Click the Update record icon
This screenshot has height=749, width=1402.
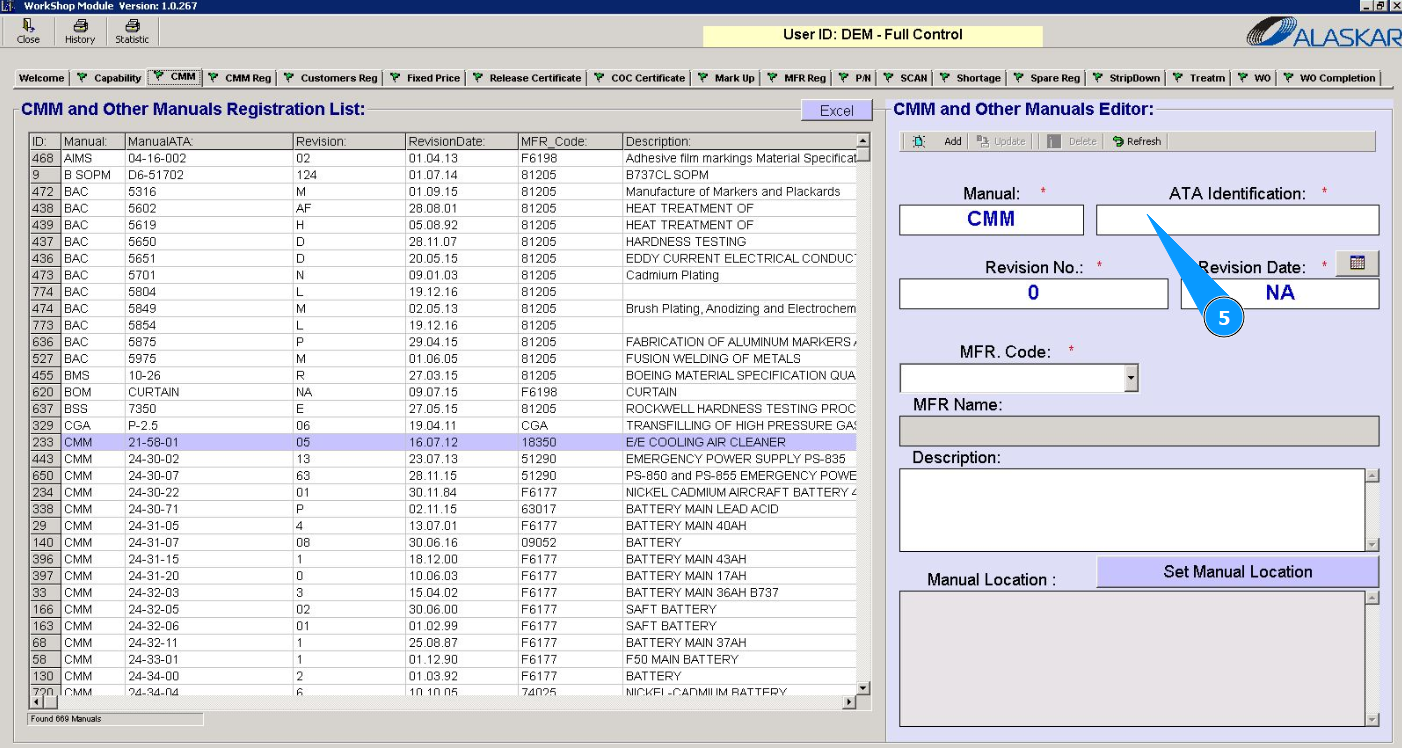pyautogui.click(x=983, y=142)
